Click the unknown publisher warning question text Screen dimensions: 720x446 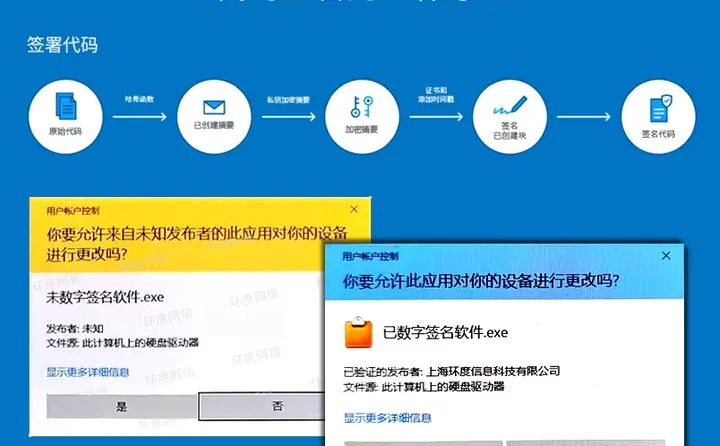point(197,243)
